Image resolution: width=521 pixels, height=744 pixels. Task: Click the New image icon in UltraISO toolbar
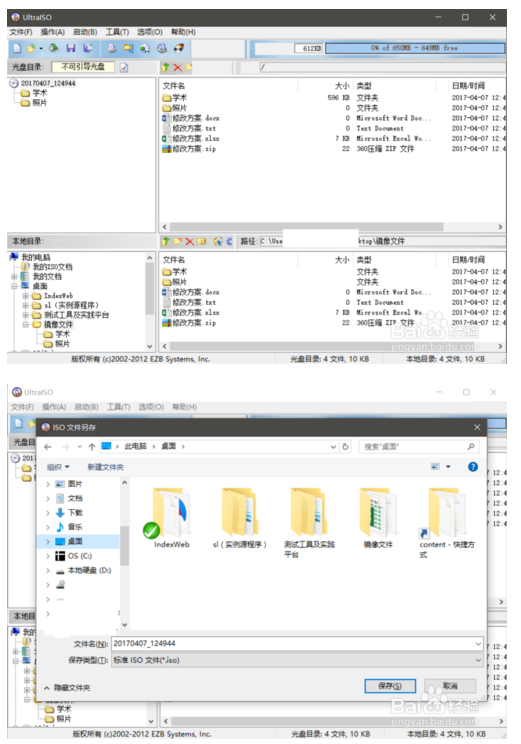17,48
